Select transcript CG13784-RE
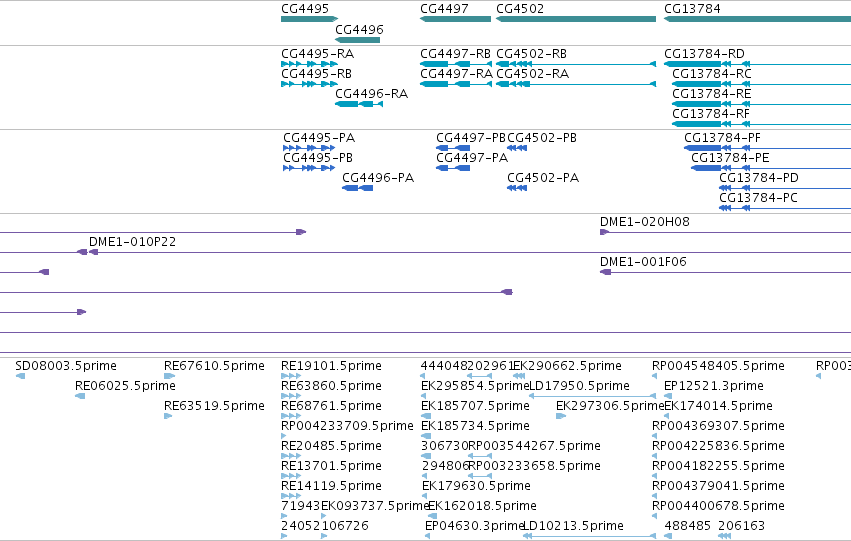Viewport: 851px width, 541px height. [712, 93]
